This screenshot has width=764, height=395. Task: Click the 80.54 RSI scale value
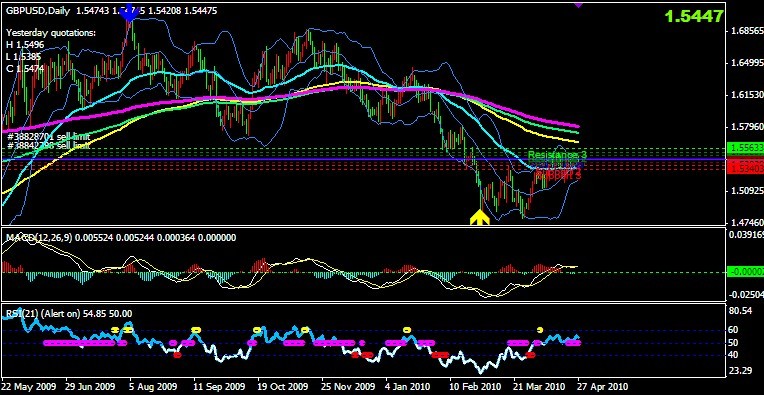point(741,311)
